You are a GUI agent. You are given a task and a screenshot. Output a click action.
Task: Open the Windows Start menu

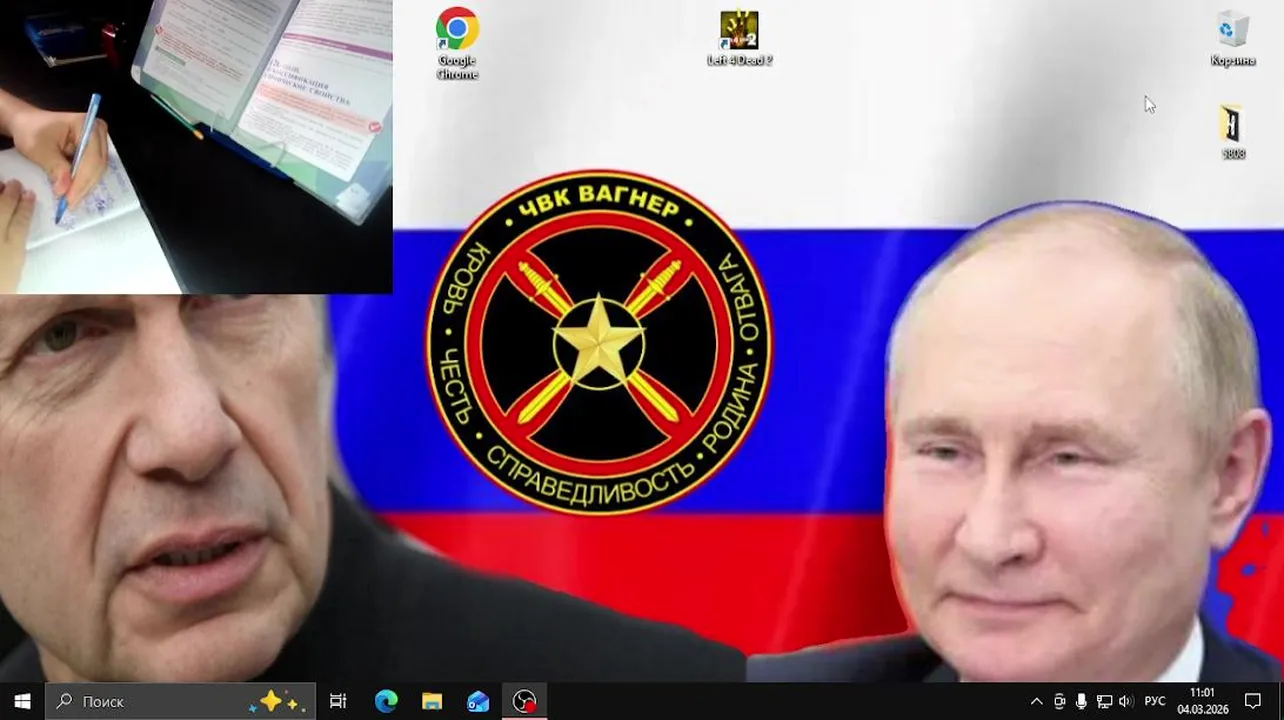point(22,701)
